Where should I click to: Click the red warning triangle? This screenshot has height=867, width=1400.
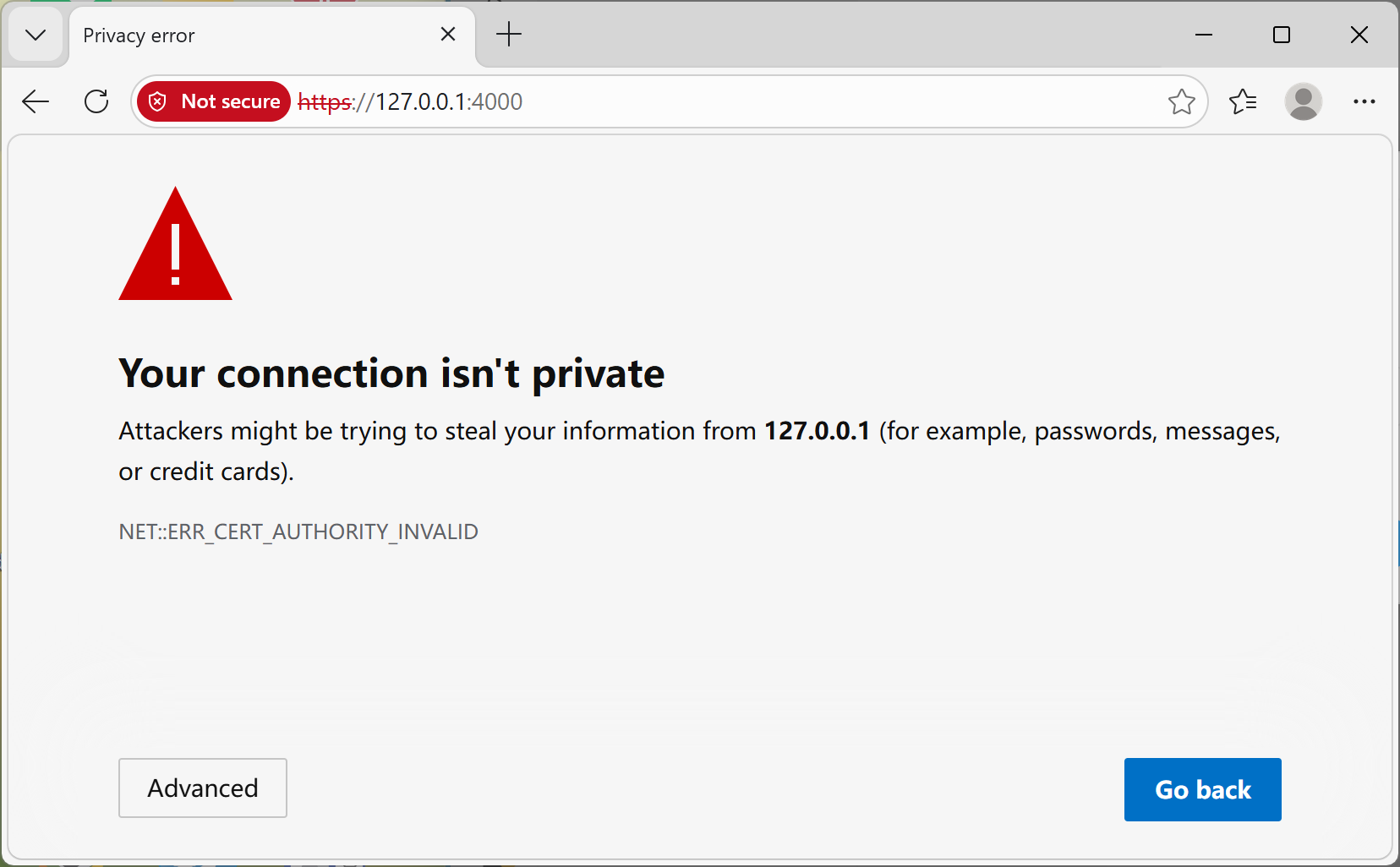tap(175, 245)
